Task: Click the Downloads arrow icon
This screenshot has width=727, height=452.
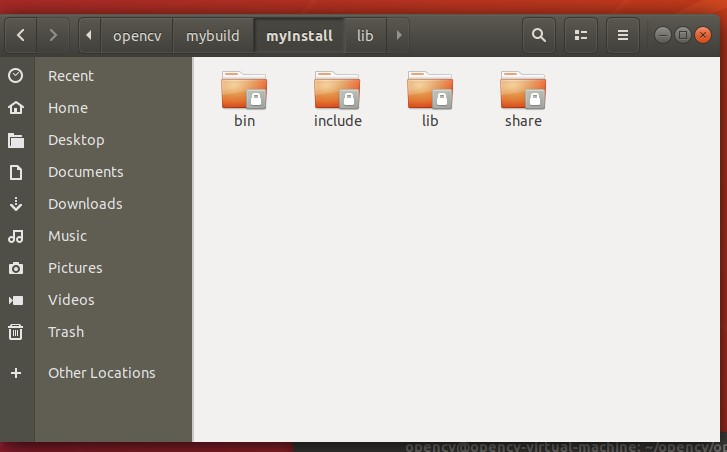Action: point(16,204)
